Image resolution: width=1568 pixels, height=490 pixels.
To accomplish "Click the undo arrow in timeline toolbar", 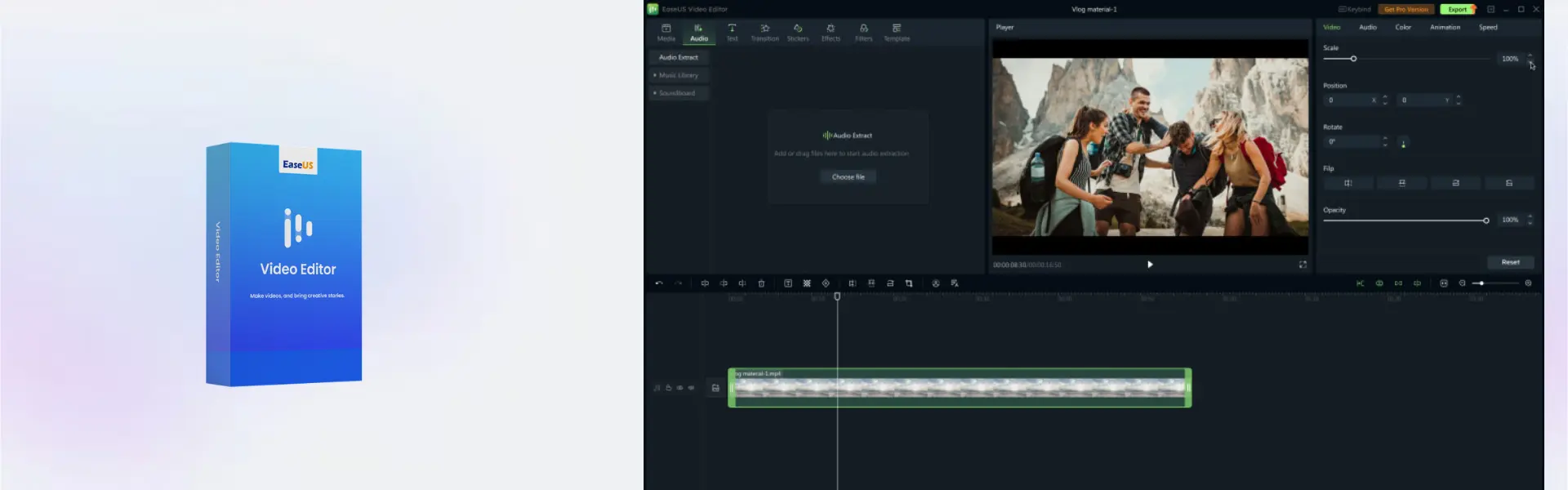I will (659, 283).
